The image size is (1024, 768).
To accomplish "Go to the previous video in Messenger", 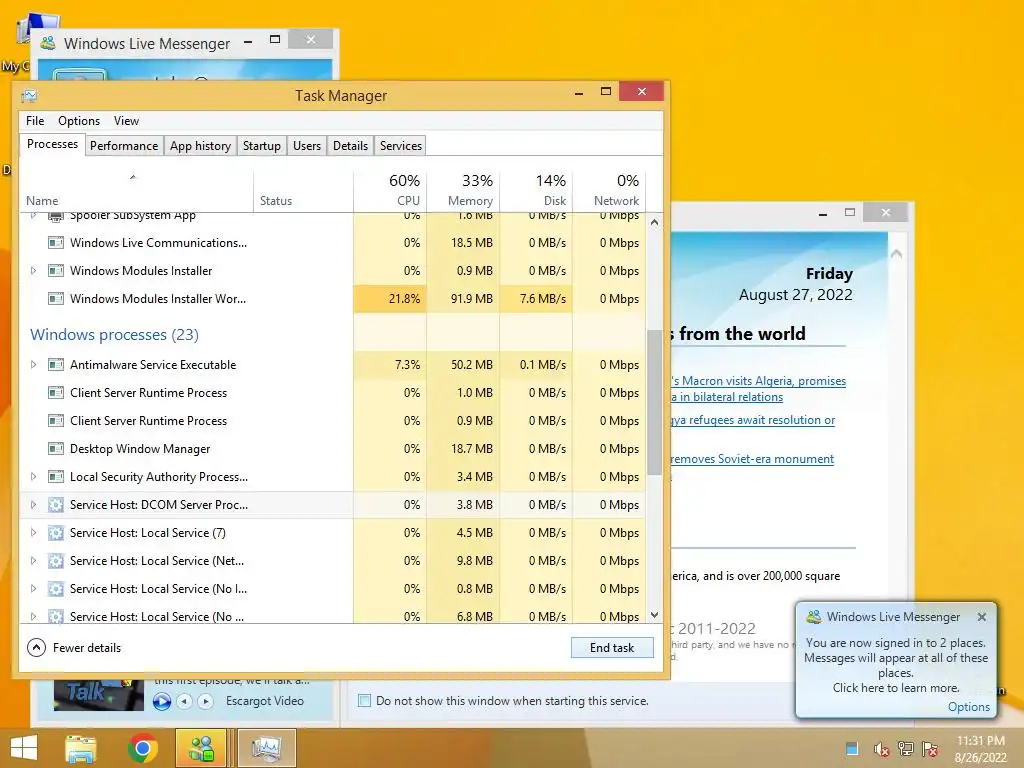I will (185, 701).
